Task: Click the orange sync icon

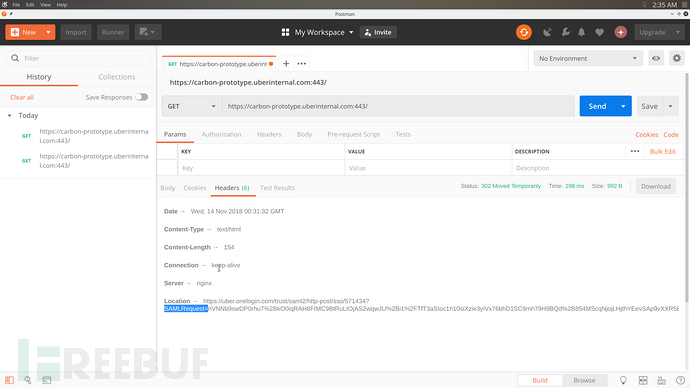Action: tap(524, 32)
